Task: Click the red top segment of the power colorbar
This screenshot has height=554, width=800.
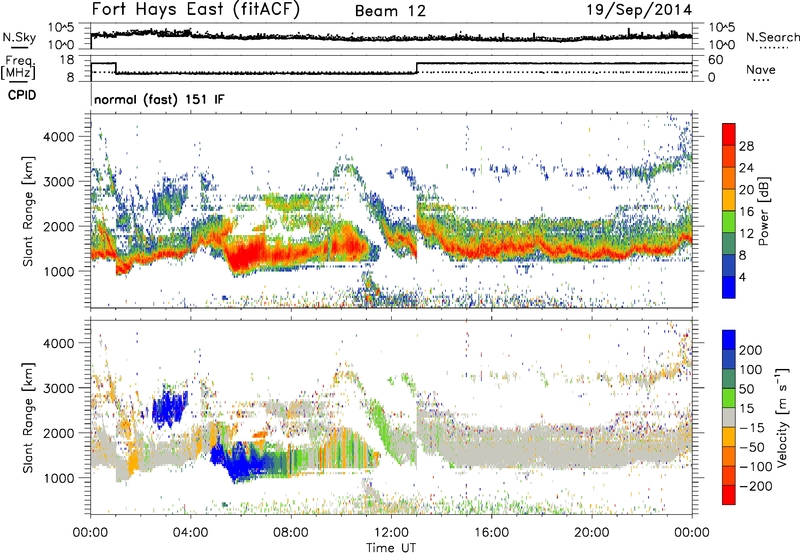Action: pos(729,135)
